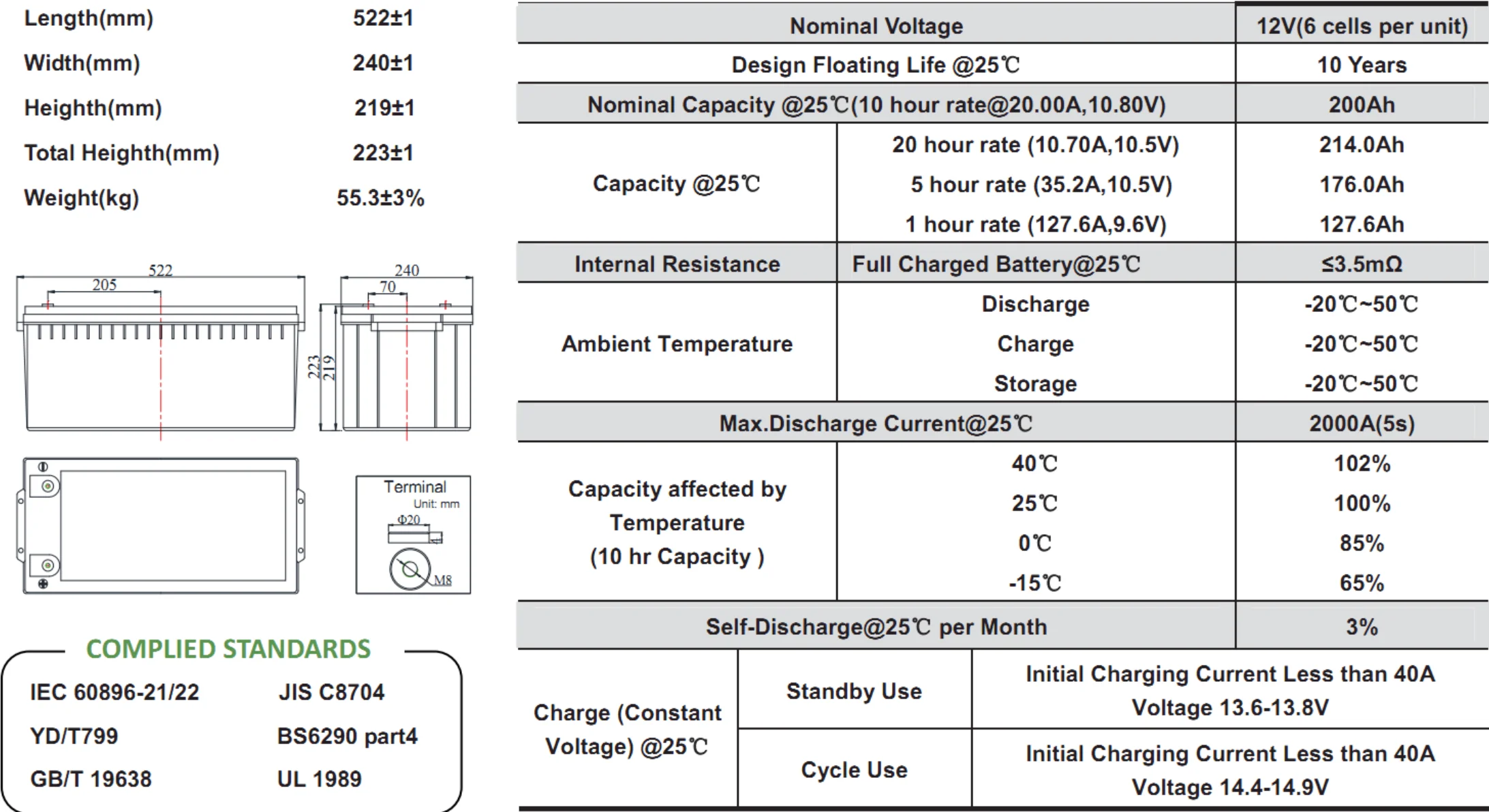Click the Internal Resistance cell
1489x812 pixels.
coord(677,264)
